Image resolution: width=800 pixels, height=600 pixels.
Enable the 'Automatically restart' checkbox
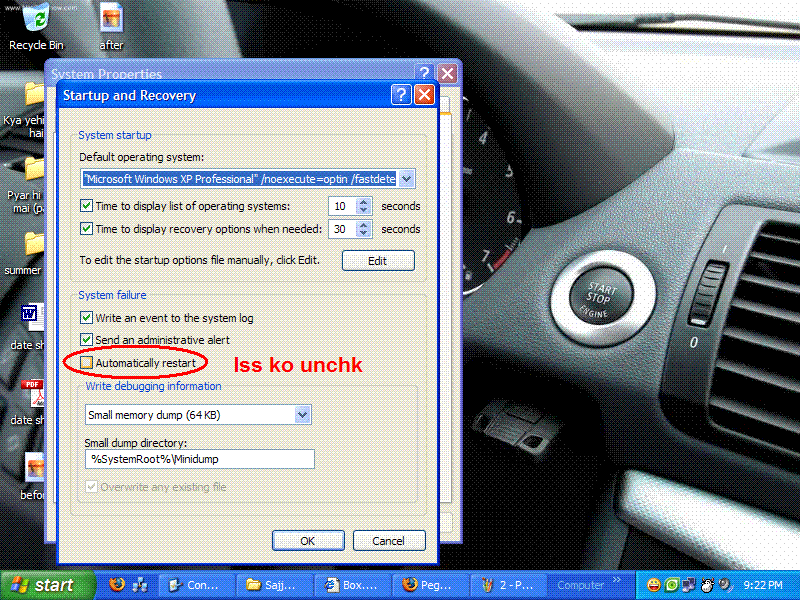tap(87, 362)
